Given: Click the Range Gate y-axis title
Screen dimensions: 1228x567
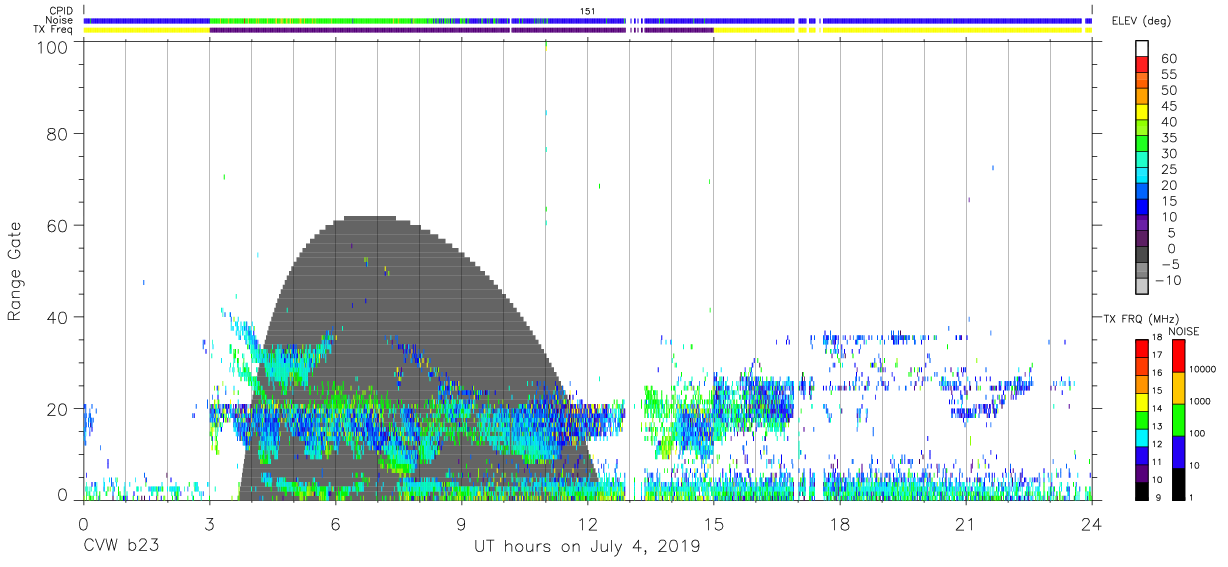Looking at the screenshot, I should click(x=15, y=271).
